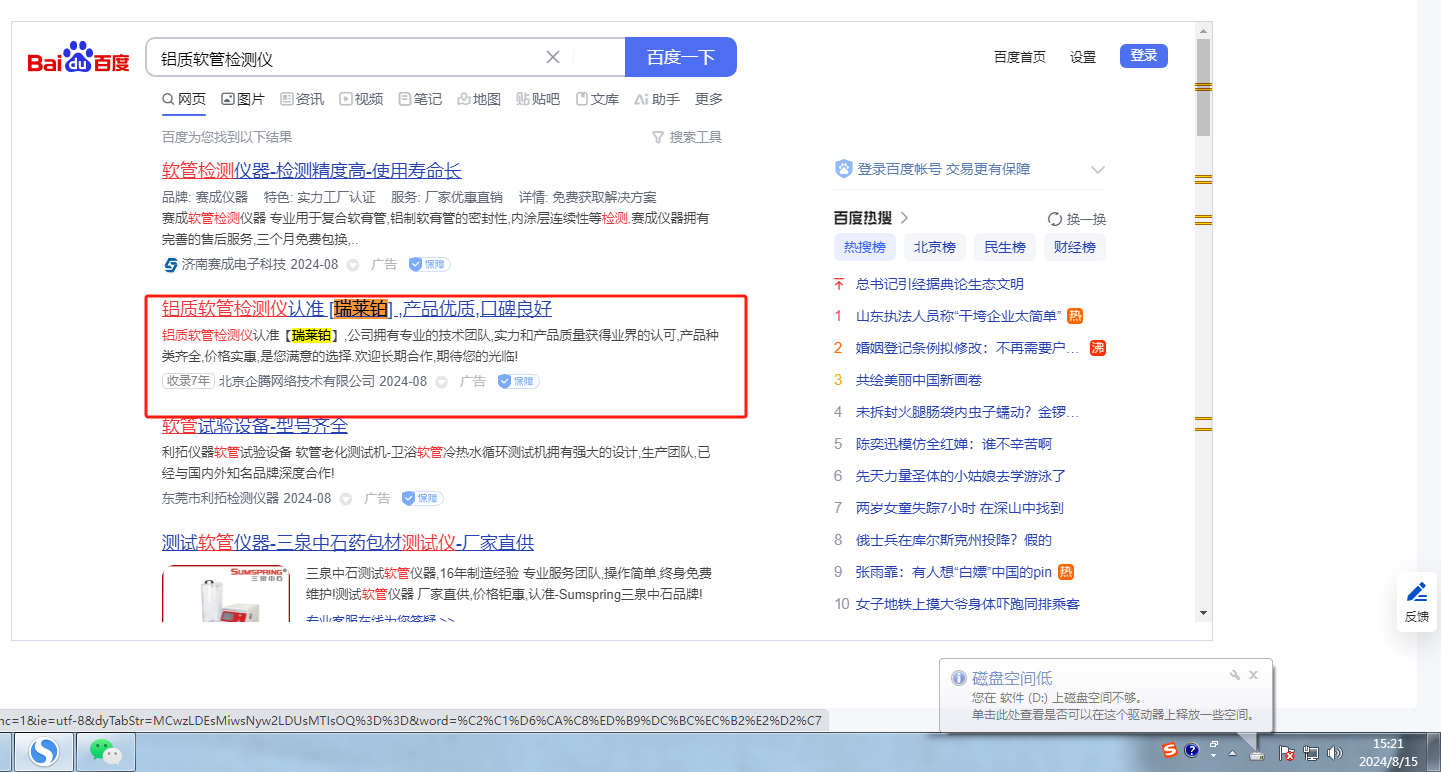This screenshot has height=772, width=1441.
Task: Click the page scrollbar down arrow
Action: point(1204,612)
